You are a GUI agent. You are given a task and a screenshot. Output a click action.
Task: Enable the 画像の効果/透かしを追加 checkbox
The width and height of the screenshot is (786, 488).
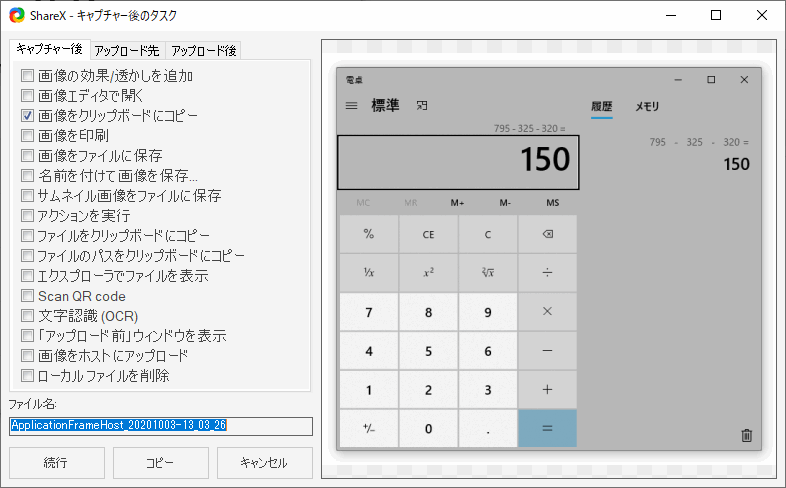pos(28,76)
